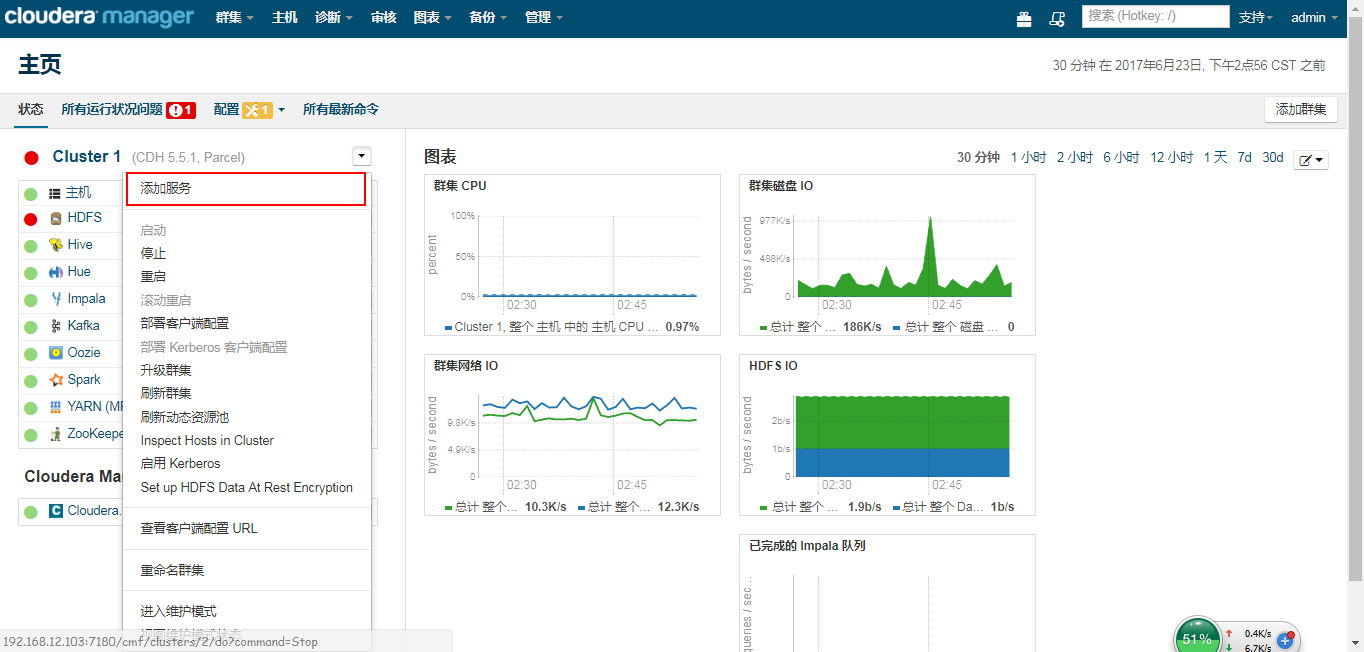Click the HDFS service icon
Image resolution: width=1364 pixels, height=652 pixels.
56,218
